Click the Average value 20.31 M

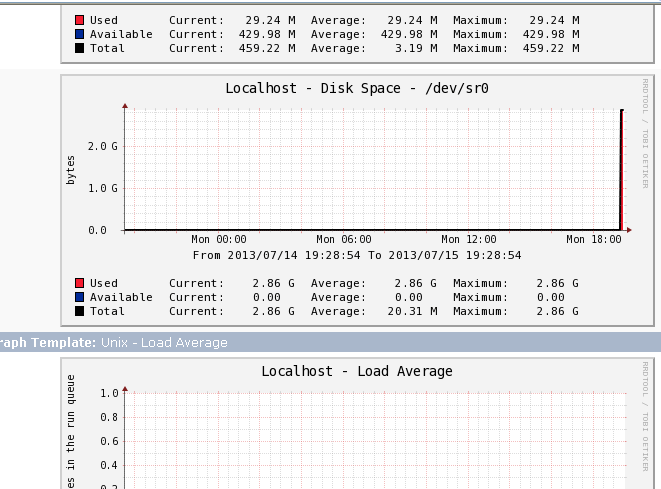tap(412, 312)
